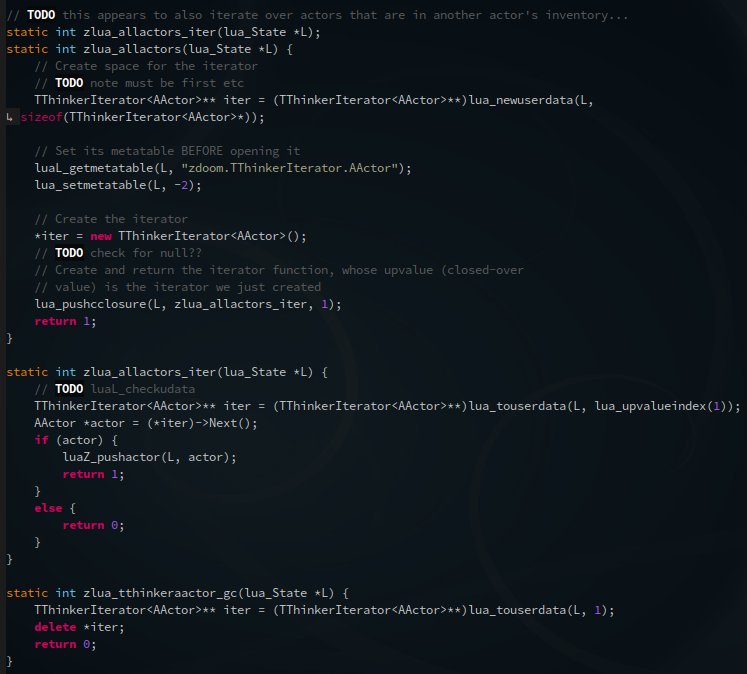
Task: Click the comment 'check for null??'
Action: [x=118, y=253]
